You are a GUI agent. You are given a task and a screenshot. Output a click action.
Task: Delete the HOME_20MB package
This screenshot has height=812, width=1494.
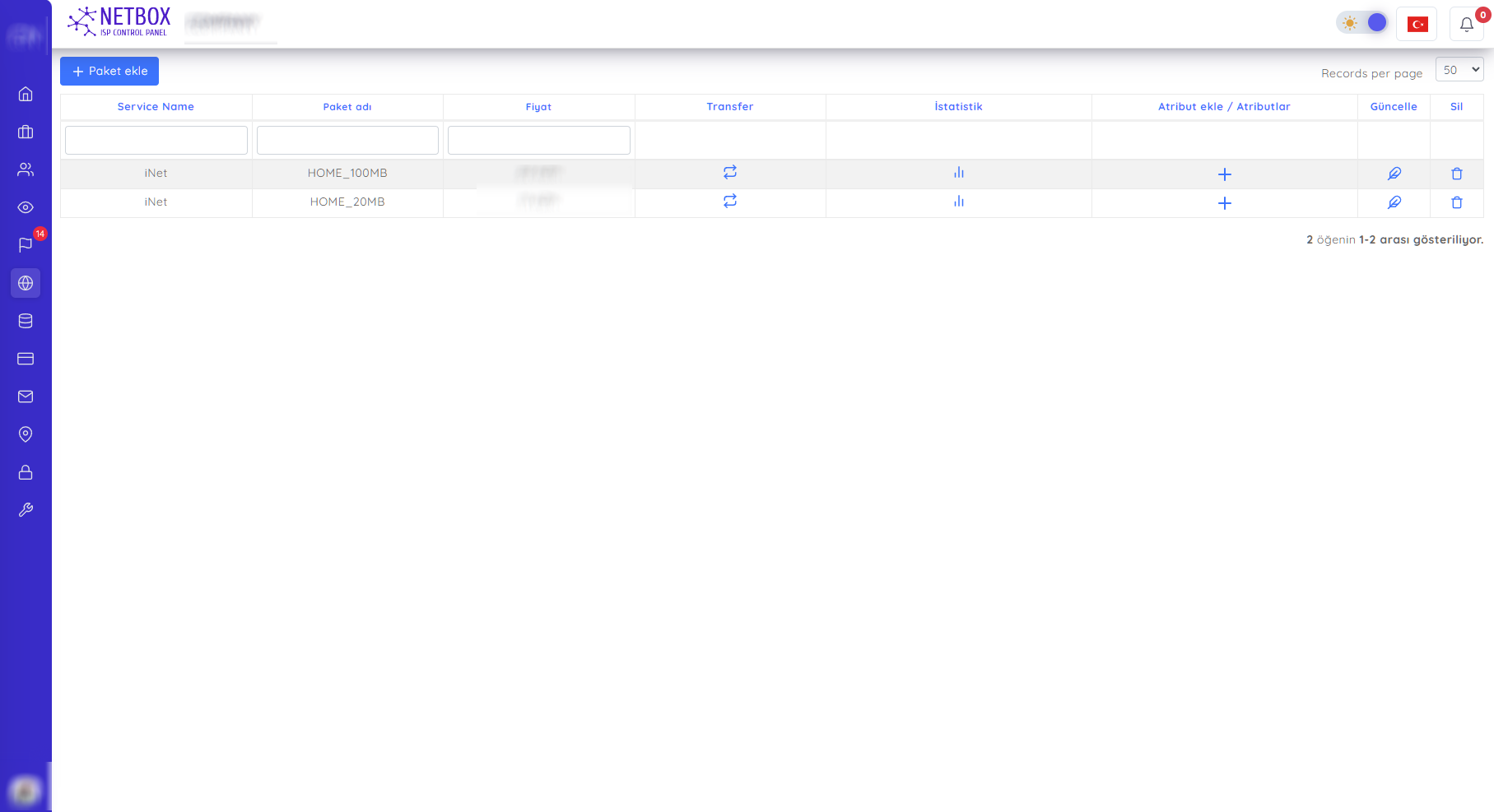point(1456,202)
